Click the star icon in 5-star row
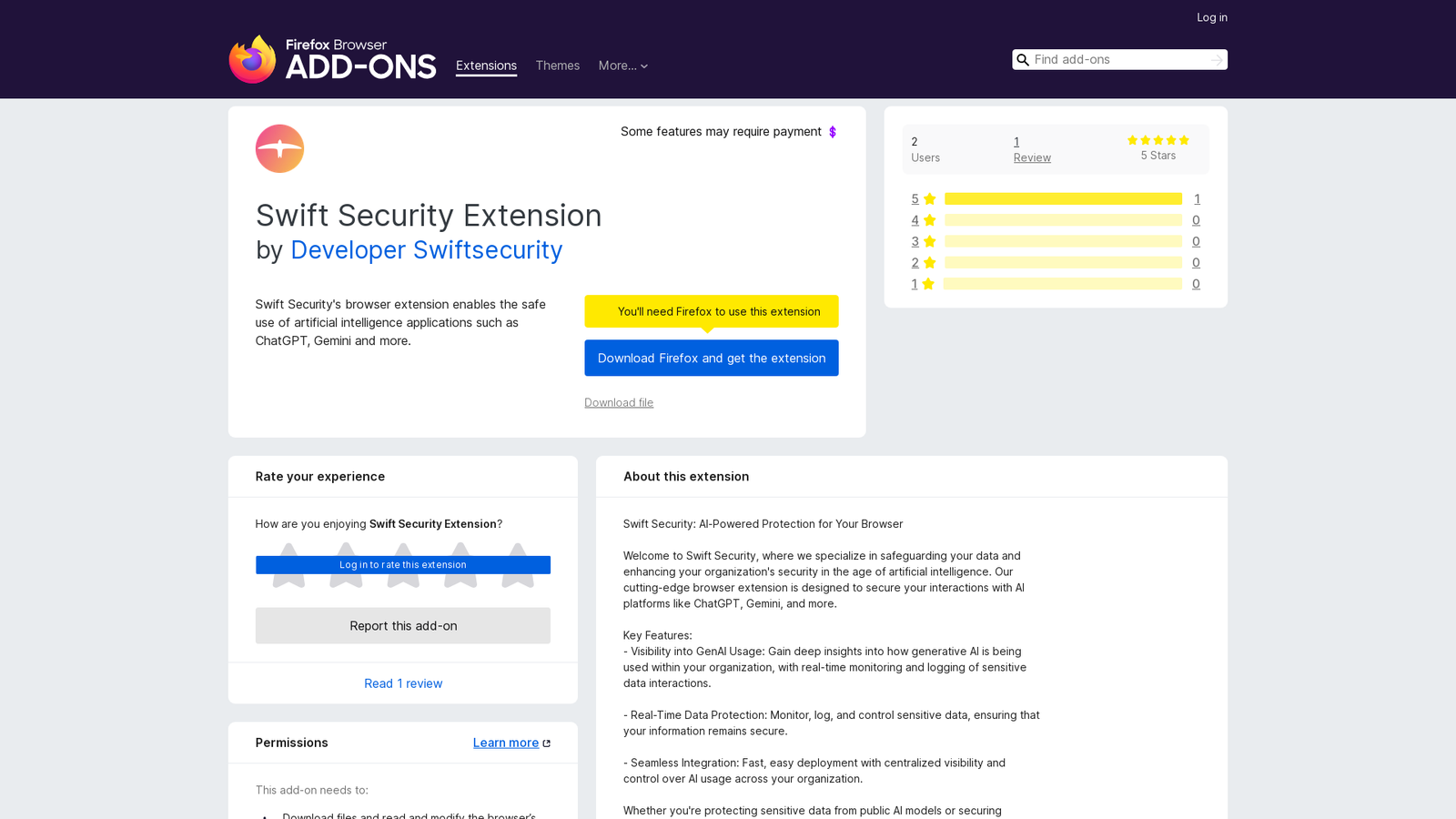 930,199
